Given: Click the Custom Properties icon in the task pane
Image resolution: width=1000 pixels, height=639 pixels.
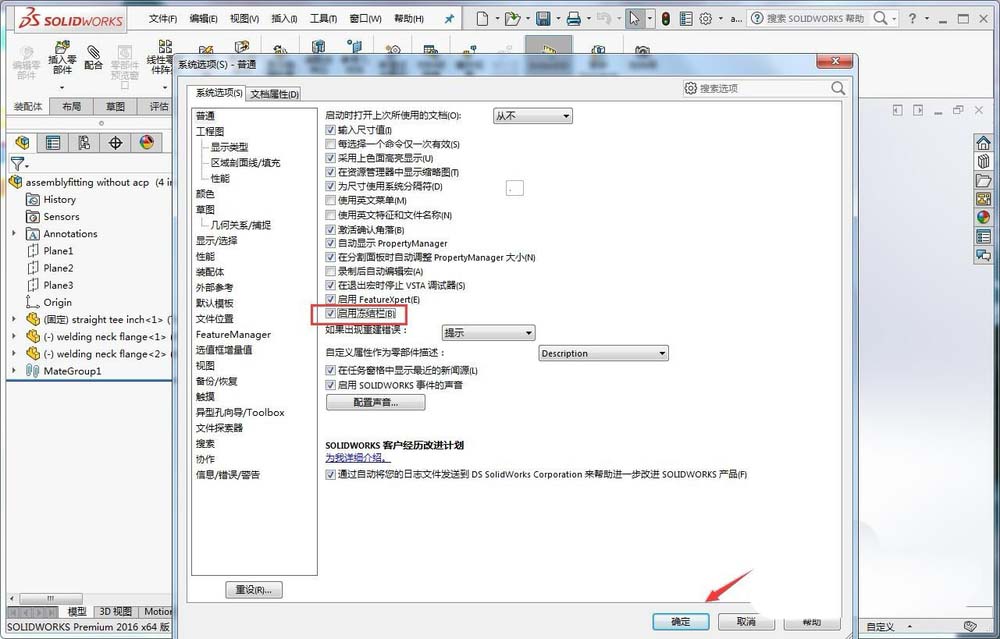Looking at the screenshot, I should coord(983,237).
